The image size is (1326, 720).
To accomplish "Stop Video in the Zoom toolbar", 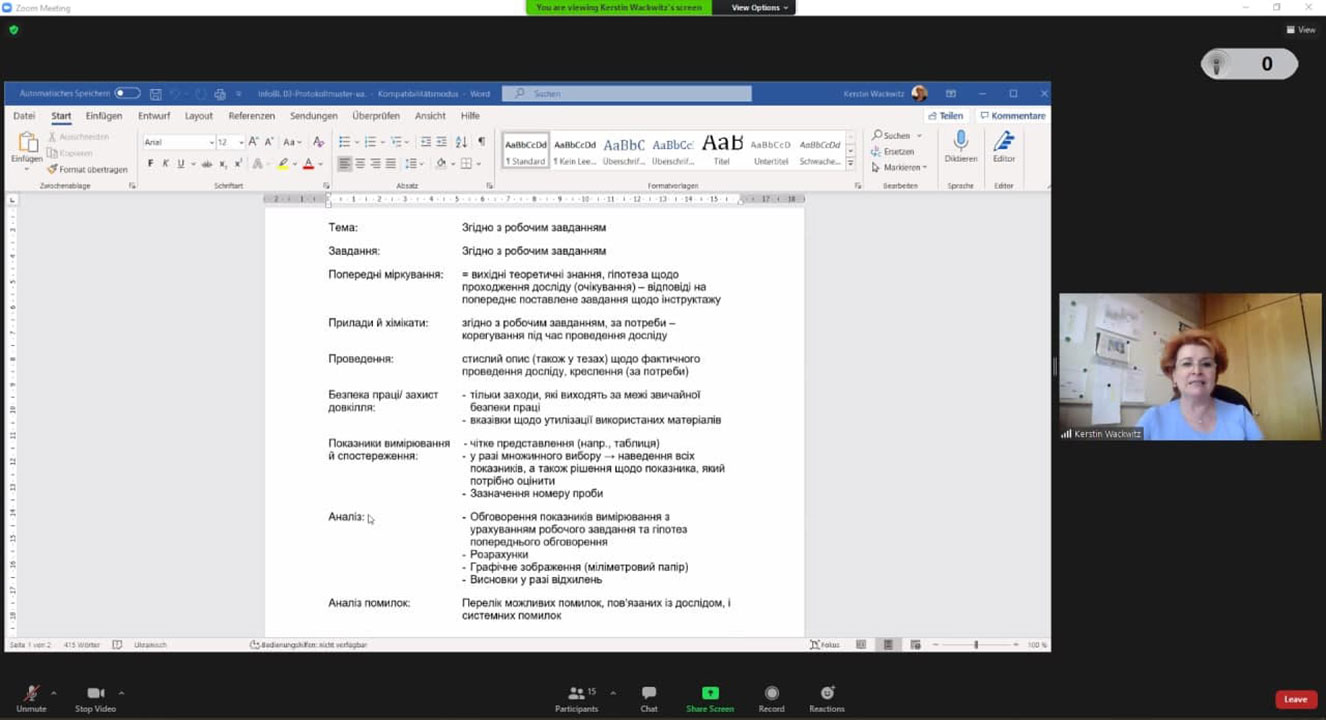I will click(x=96, y=697).
